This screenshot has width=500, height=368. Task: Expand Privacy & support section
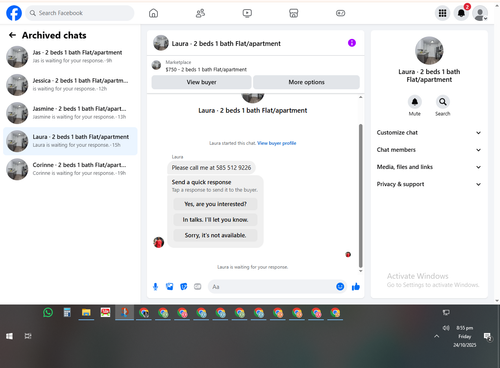click(x=429, y=184)
